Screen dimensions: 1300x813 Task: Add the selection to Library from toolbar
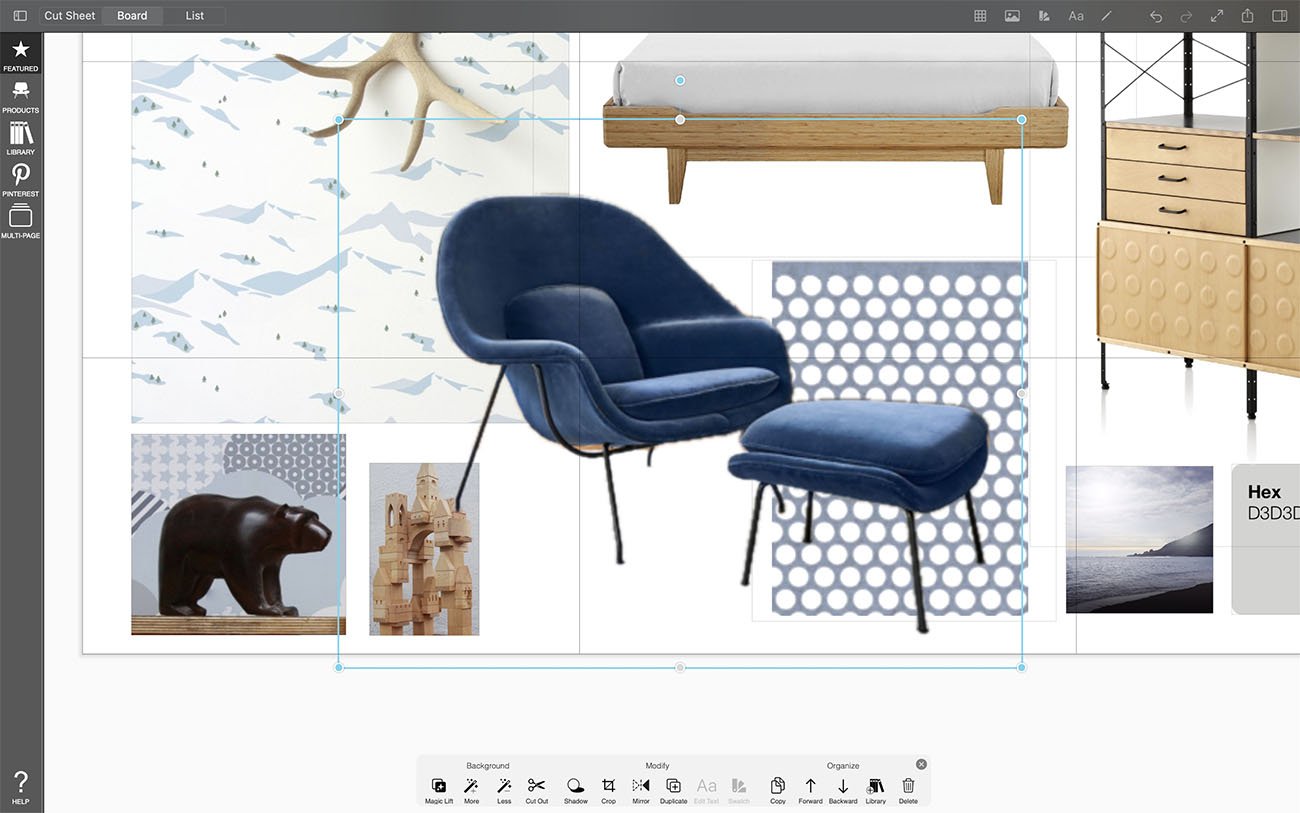[x=875, y=789]
